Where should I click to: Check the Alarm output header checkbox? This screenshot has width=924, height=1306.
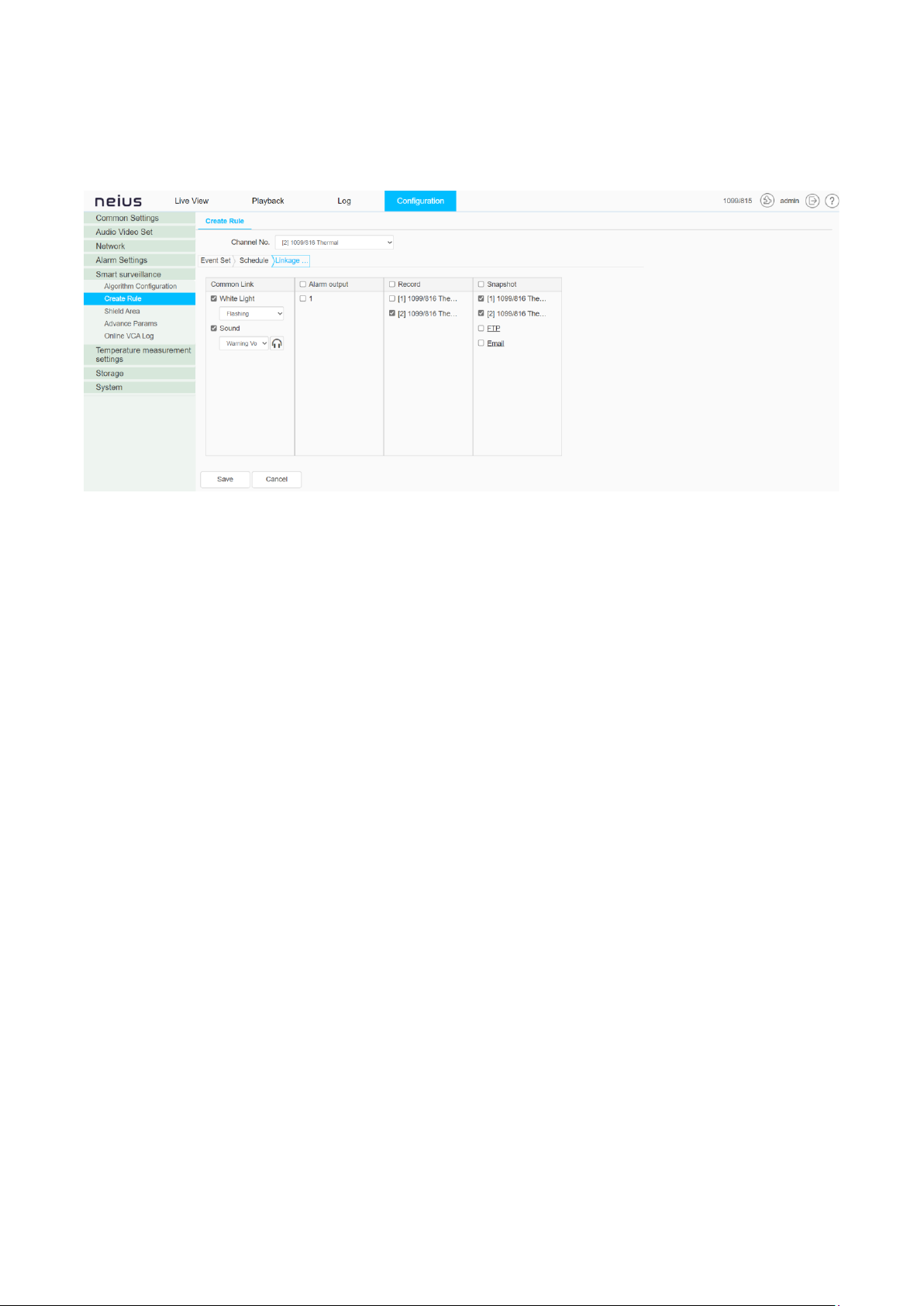303,284
